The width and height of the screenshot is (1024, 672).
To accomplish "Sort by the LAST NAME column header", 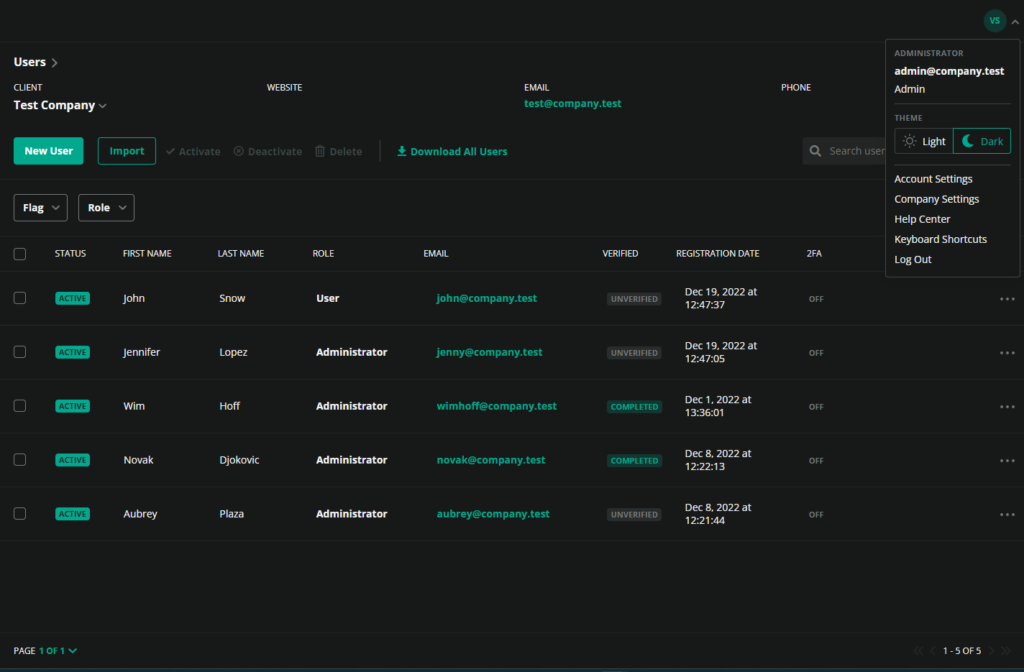I will tap(240, 253).
